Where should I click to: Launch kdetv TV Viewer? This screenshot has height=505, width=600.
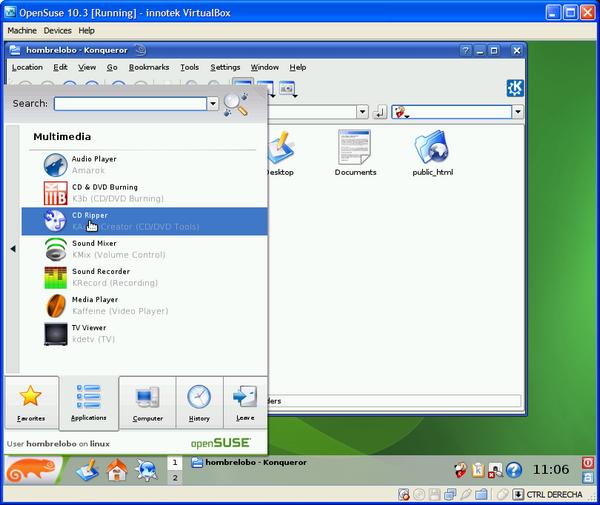[x=144, y=334]
